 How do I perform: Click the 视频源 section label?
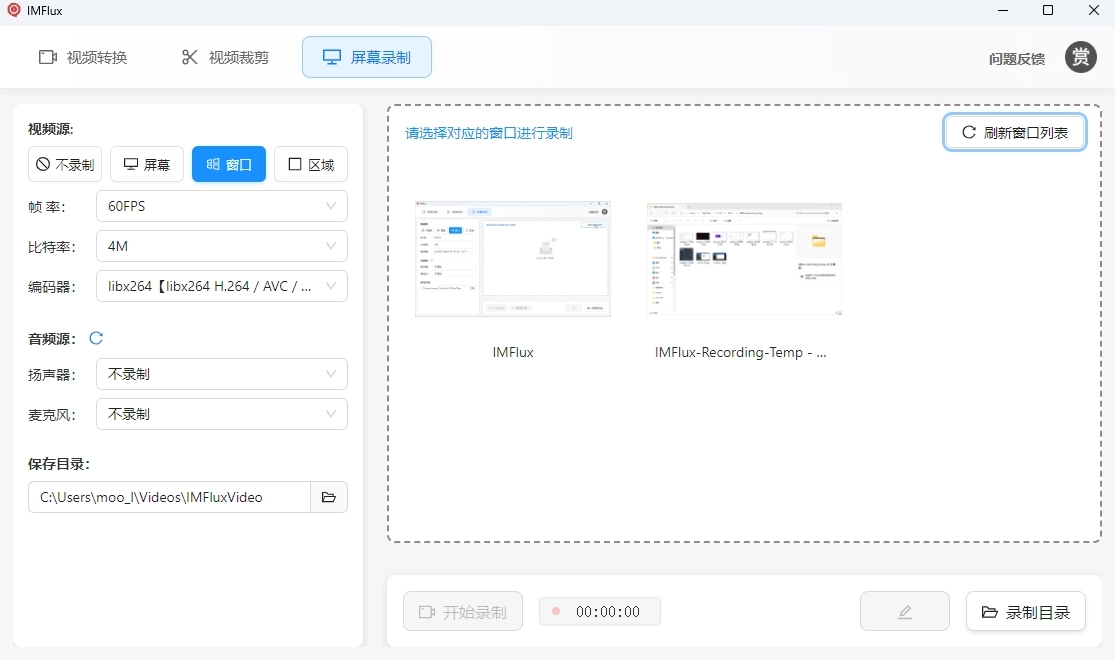[50, 129]
